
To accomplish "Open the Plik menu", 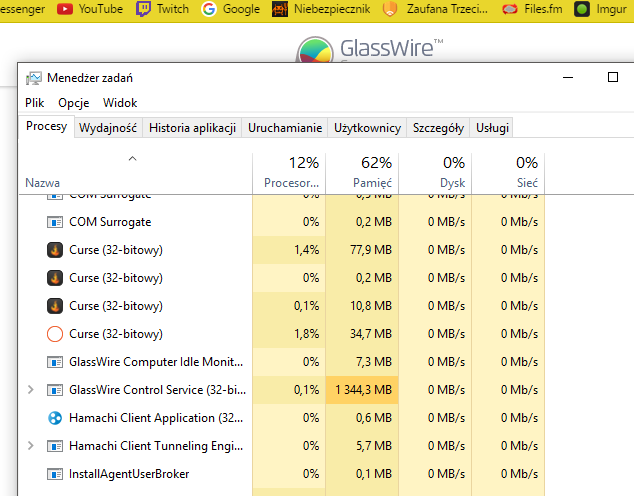I will click(x=35, y=103).
